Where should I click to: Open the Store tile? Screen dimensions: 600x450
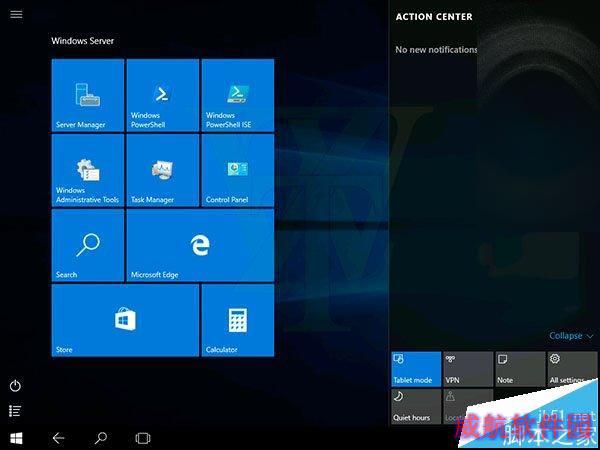126,320
